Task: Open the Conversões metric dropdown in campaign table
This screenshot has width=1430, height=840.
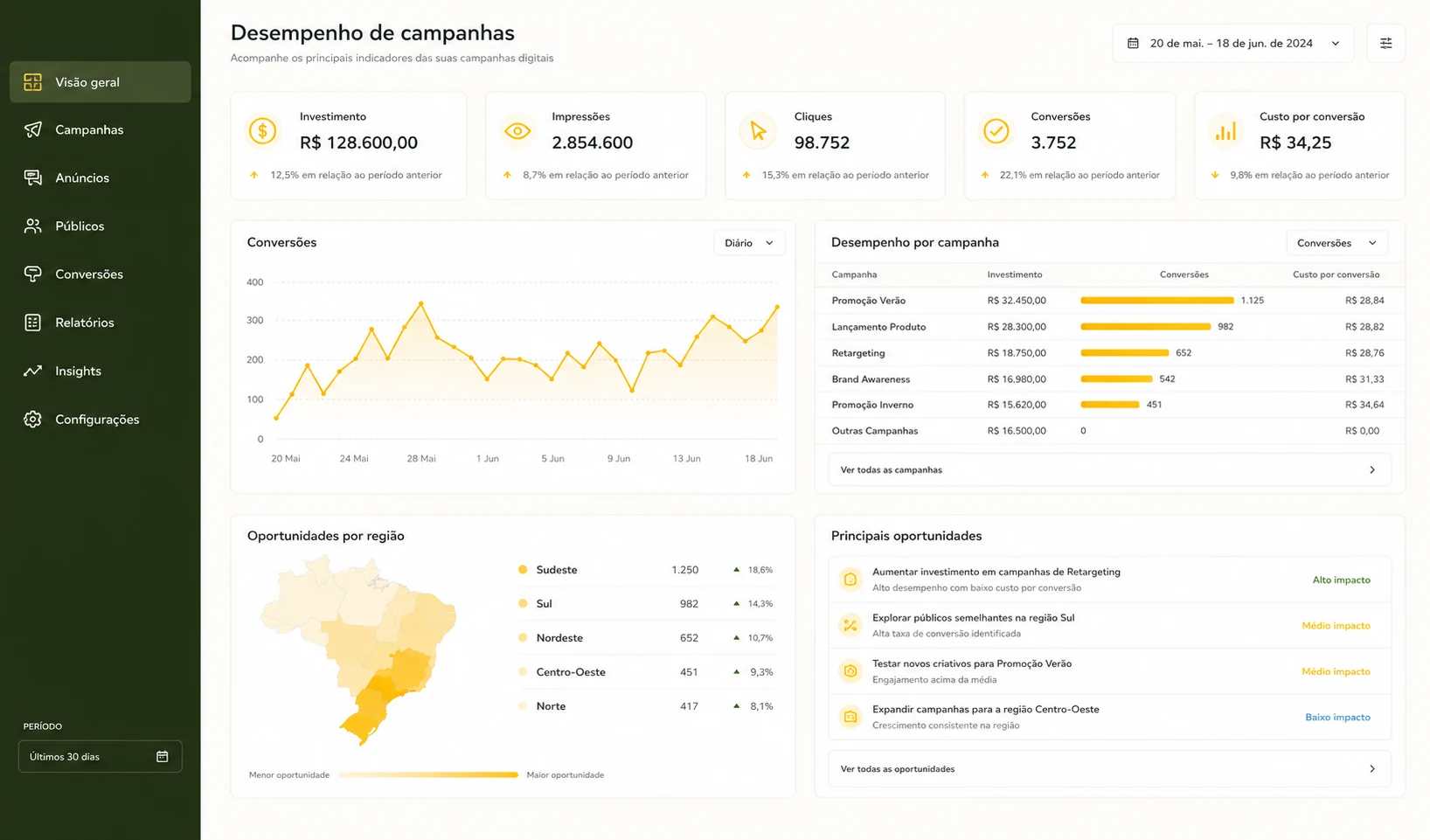Action: tap(1337, 243)
